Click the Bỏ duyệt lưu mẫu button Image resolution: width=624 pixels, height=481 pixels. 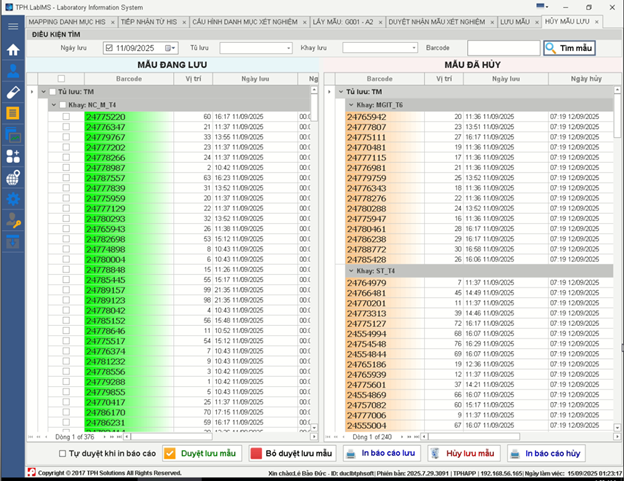click(291, 453)
